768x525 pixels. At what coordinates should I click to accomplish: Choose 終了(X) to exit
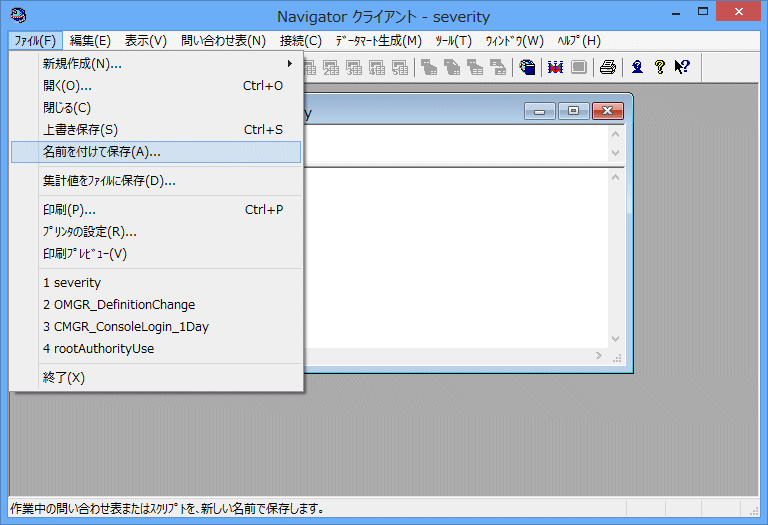(156, 378)
